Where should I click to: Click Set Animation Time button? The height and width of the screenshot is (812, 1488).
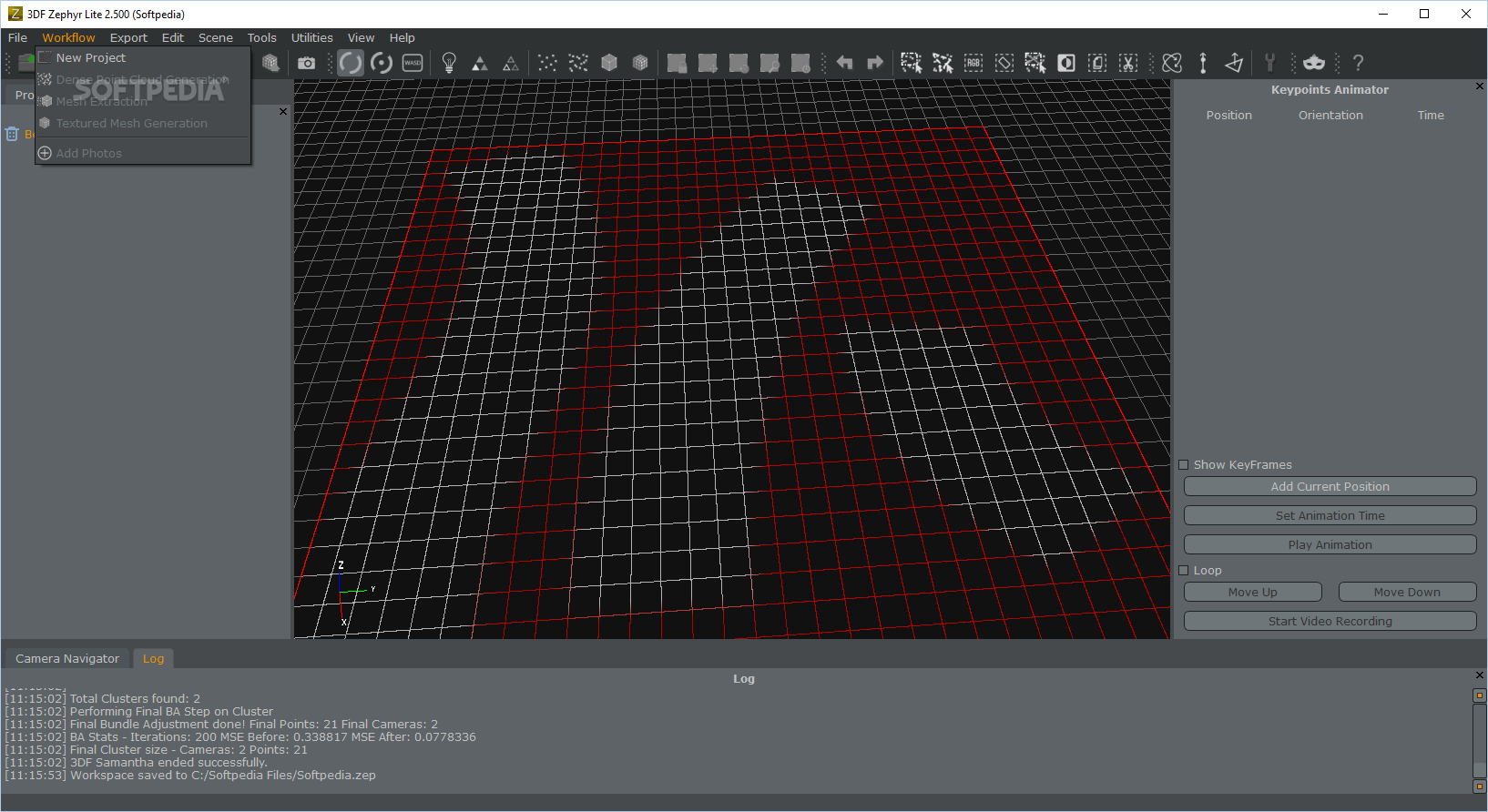[1330, 516]
